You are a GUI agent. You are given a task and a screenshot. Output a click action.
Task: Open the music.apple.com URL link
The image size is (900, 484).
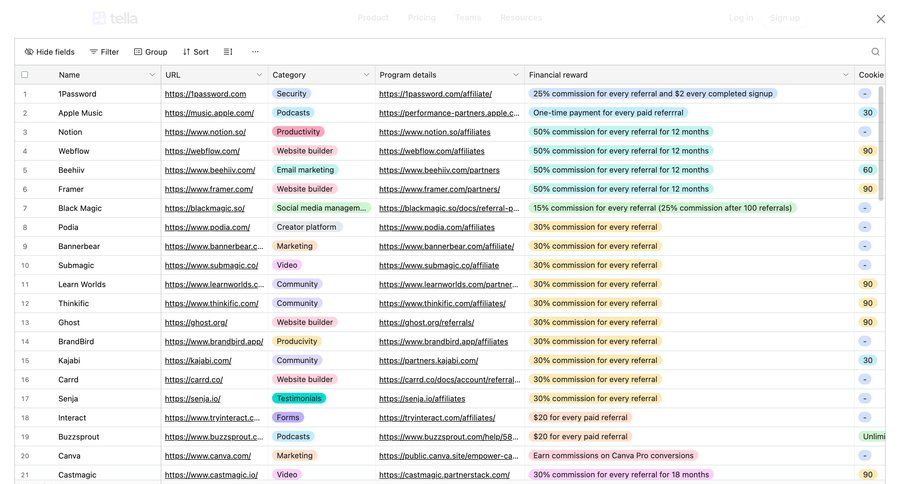209,113
